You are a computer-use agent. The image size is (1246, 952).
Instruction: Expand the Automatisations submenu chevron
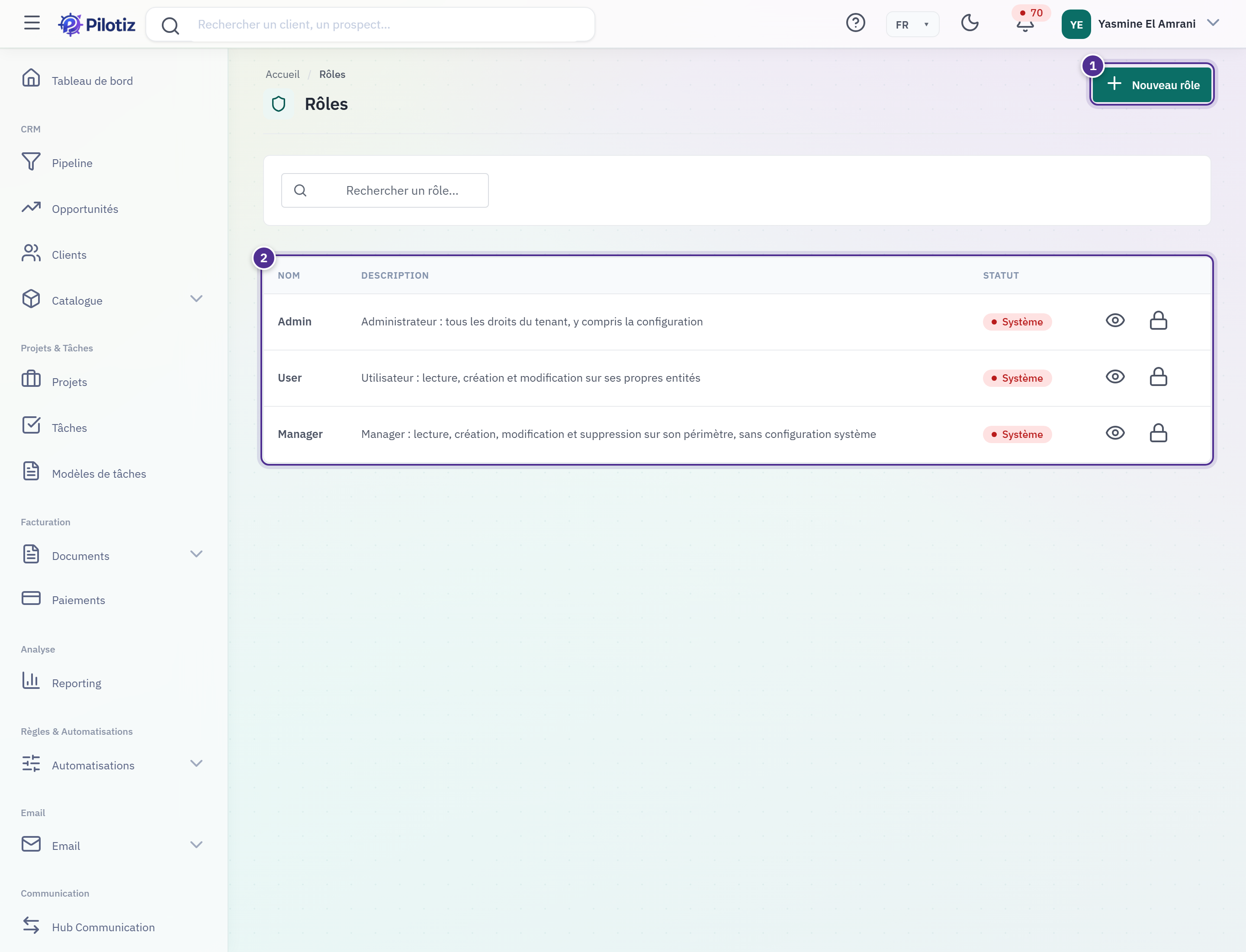tap(196, 763)
